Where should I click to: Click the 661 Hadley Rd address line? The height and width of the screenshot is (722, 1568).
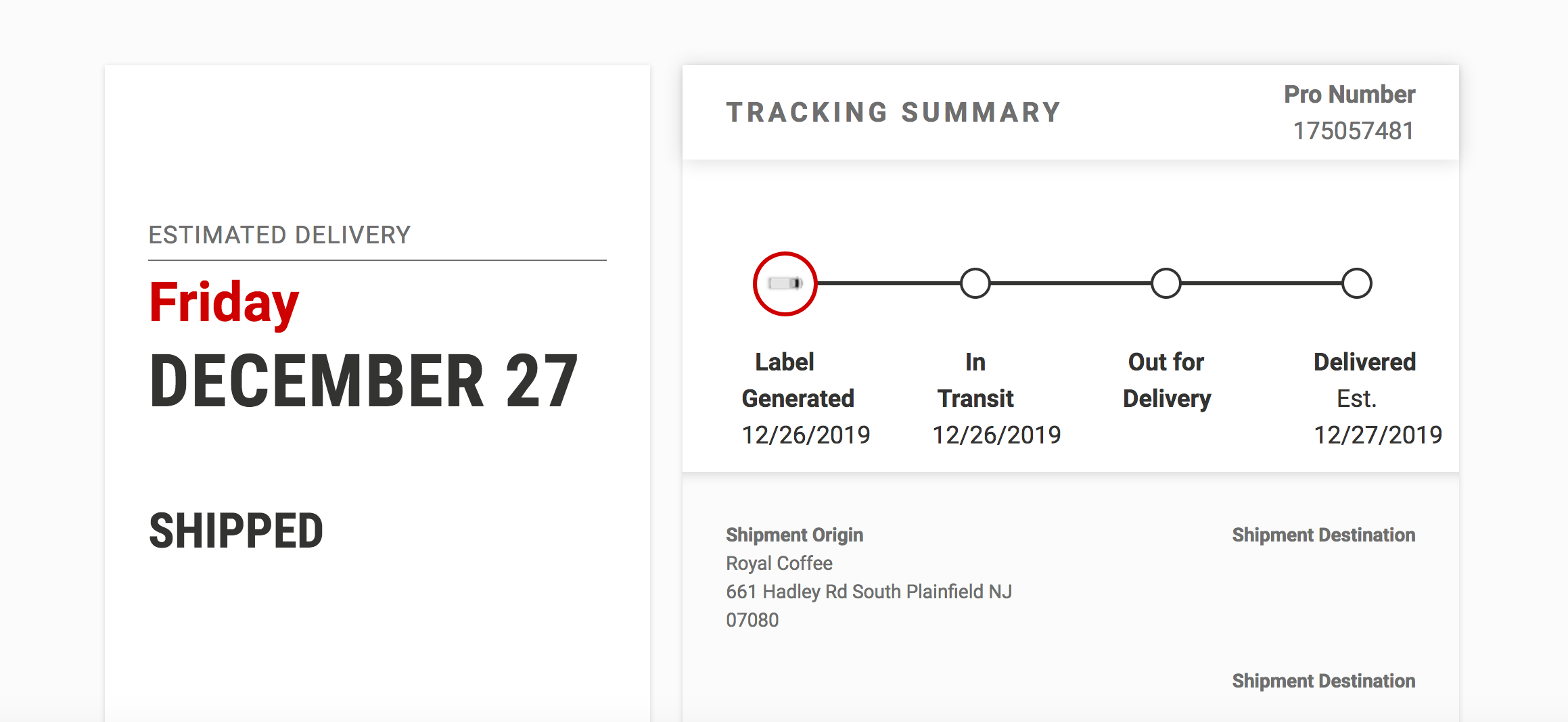869,592
